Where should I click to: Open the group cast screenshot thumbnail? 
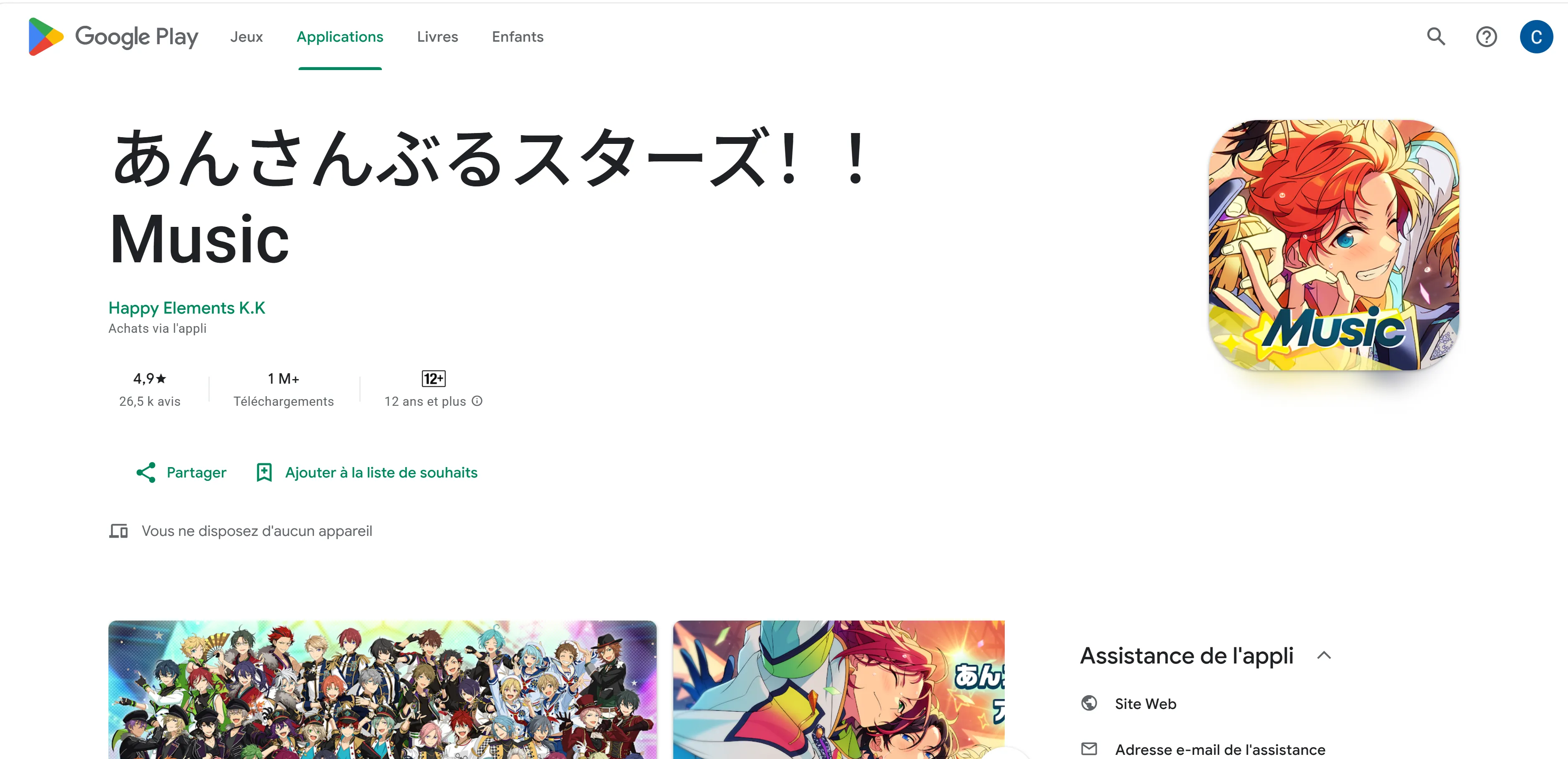(382, 690)
